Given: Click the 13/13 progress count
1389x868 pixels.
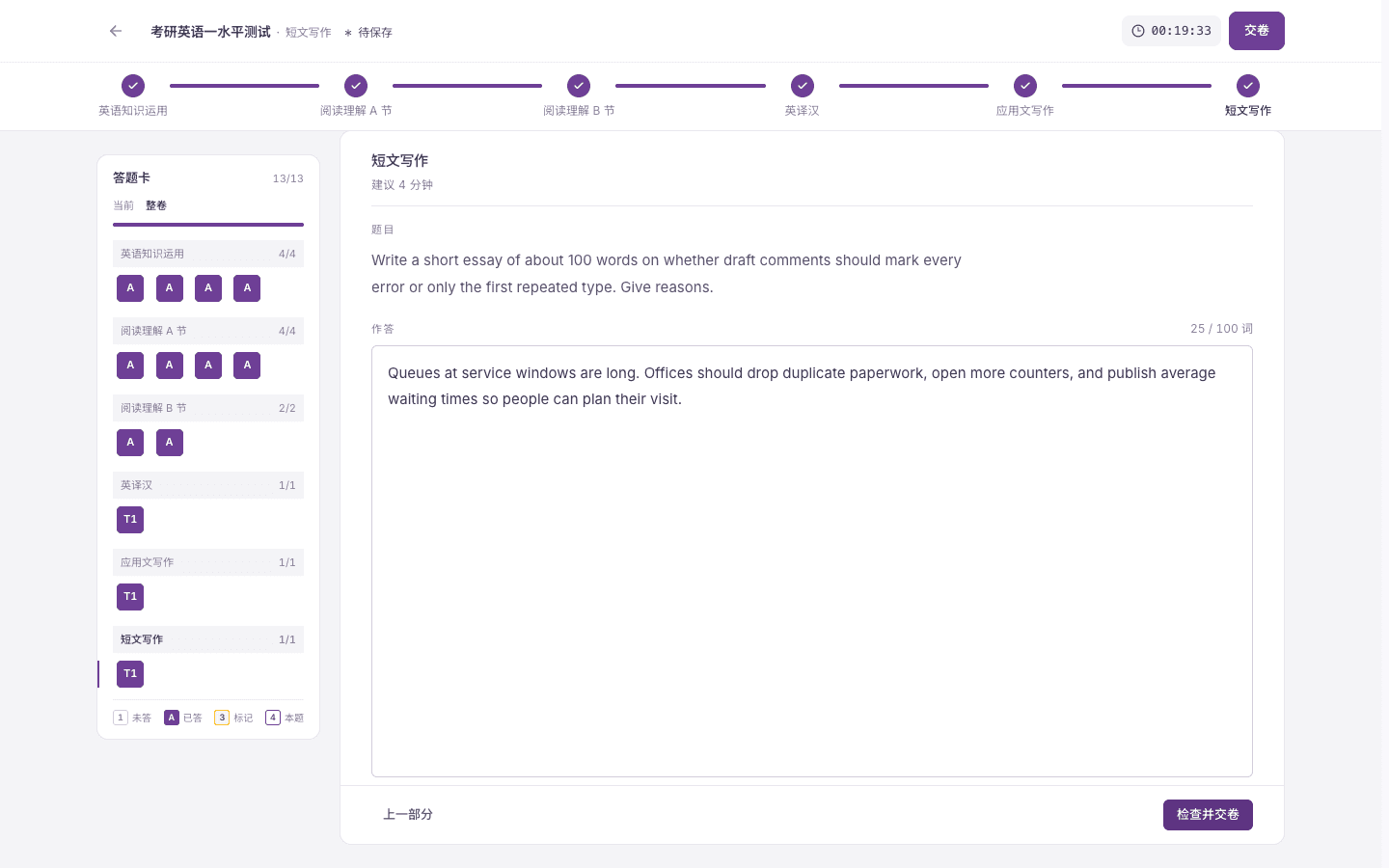Looking at the screenshot, I should click(x=287, y=178).
